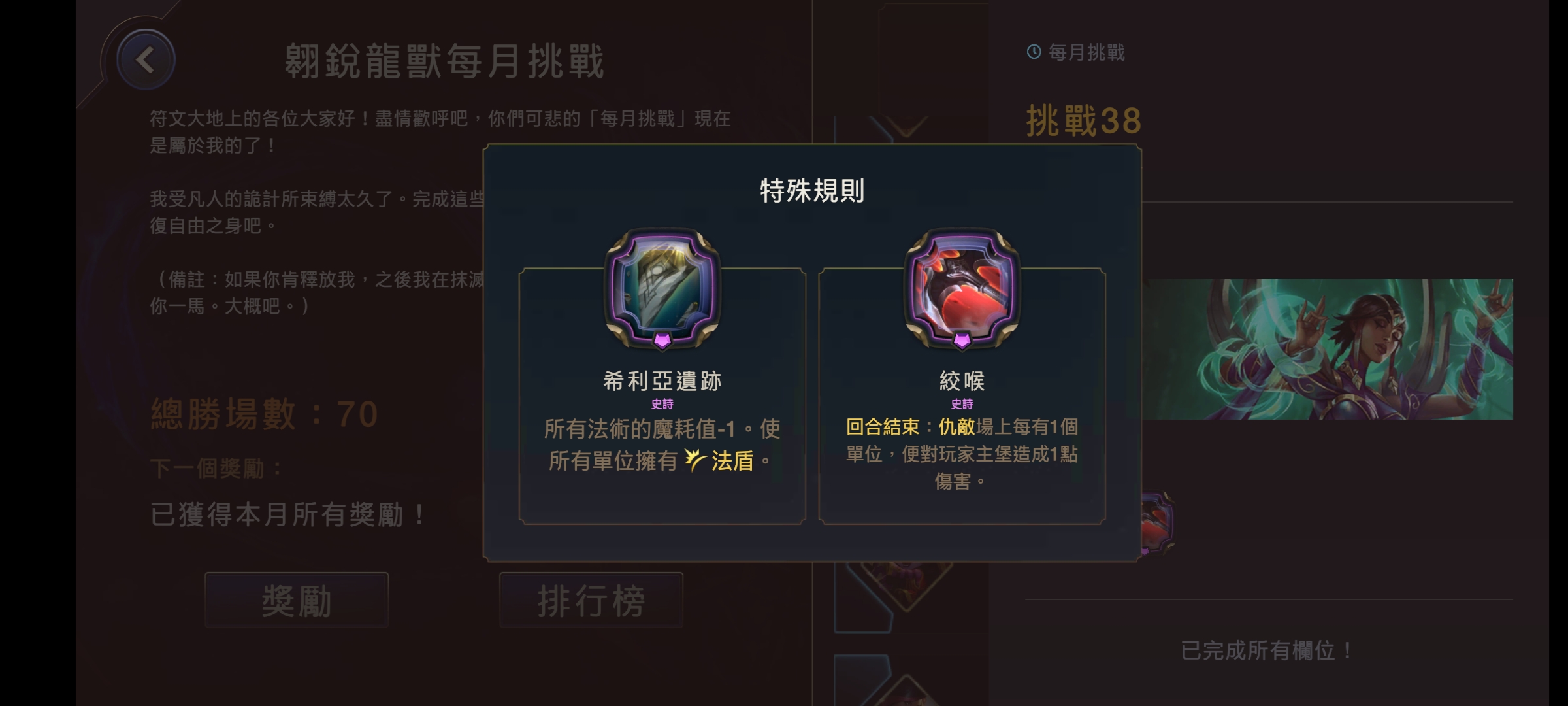Screen dimensions: 1568x706
Task: Click the 法盾 spellshield keyword icon
Action: pos(696,460)
